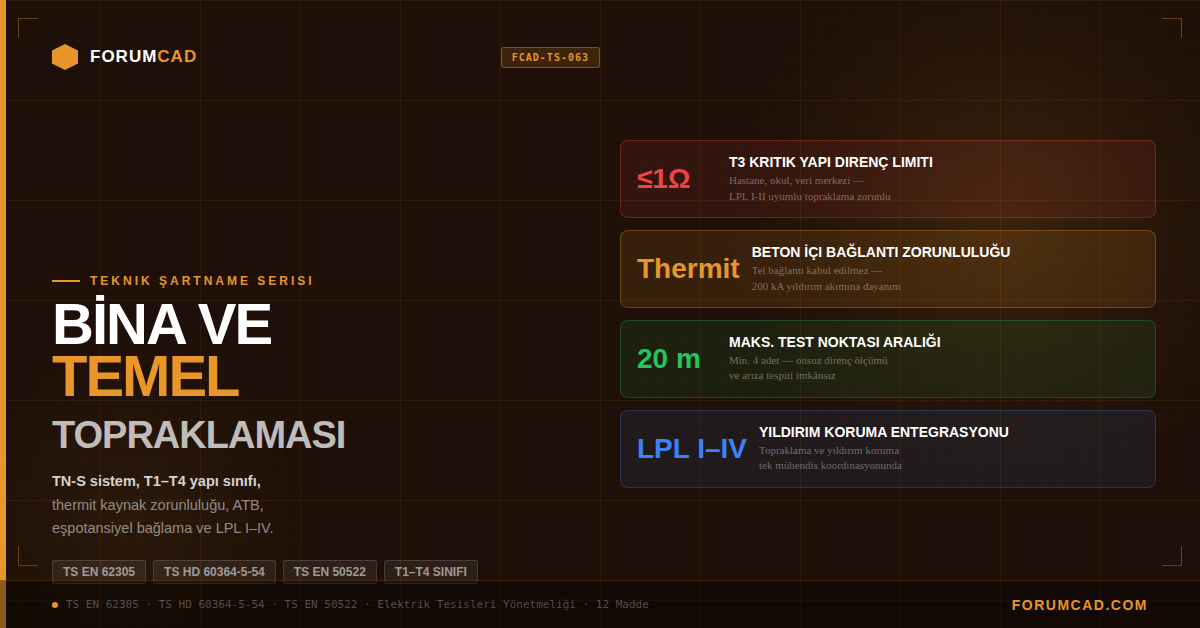1200x628 pixels.
Task: Click the blue LPL I–IV label
Action: coord(692,449)
